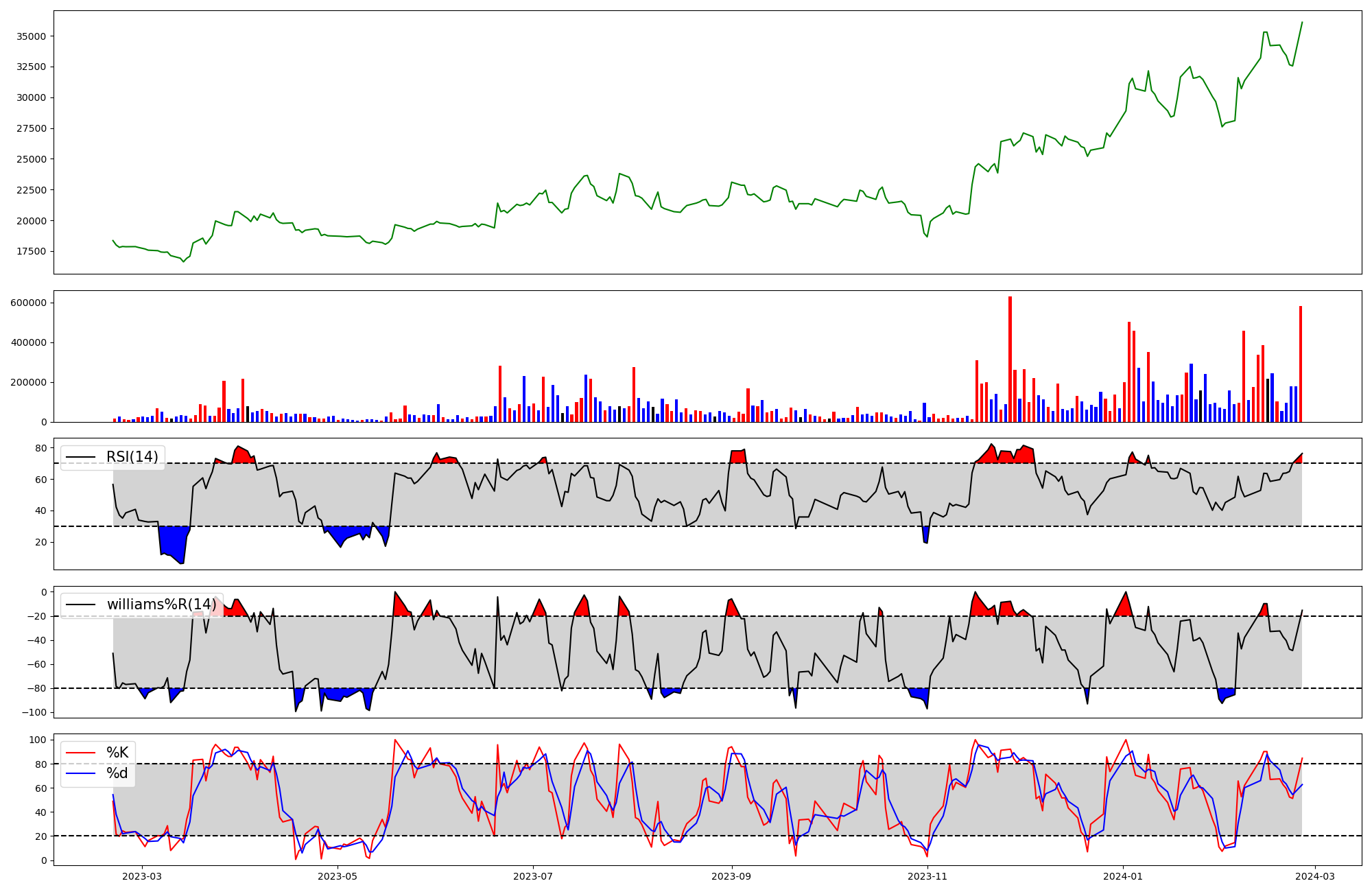Click the 80 tick label on the RSI axis
This screenshot has width=1372, height=892.
tap(41, 448)
